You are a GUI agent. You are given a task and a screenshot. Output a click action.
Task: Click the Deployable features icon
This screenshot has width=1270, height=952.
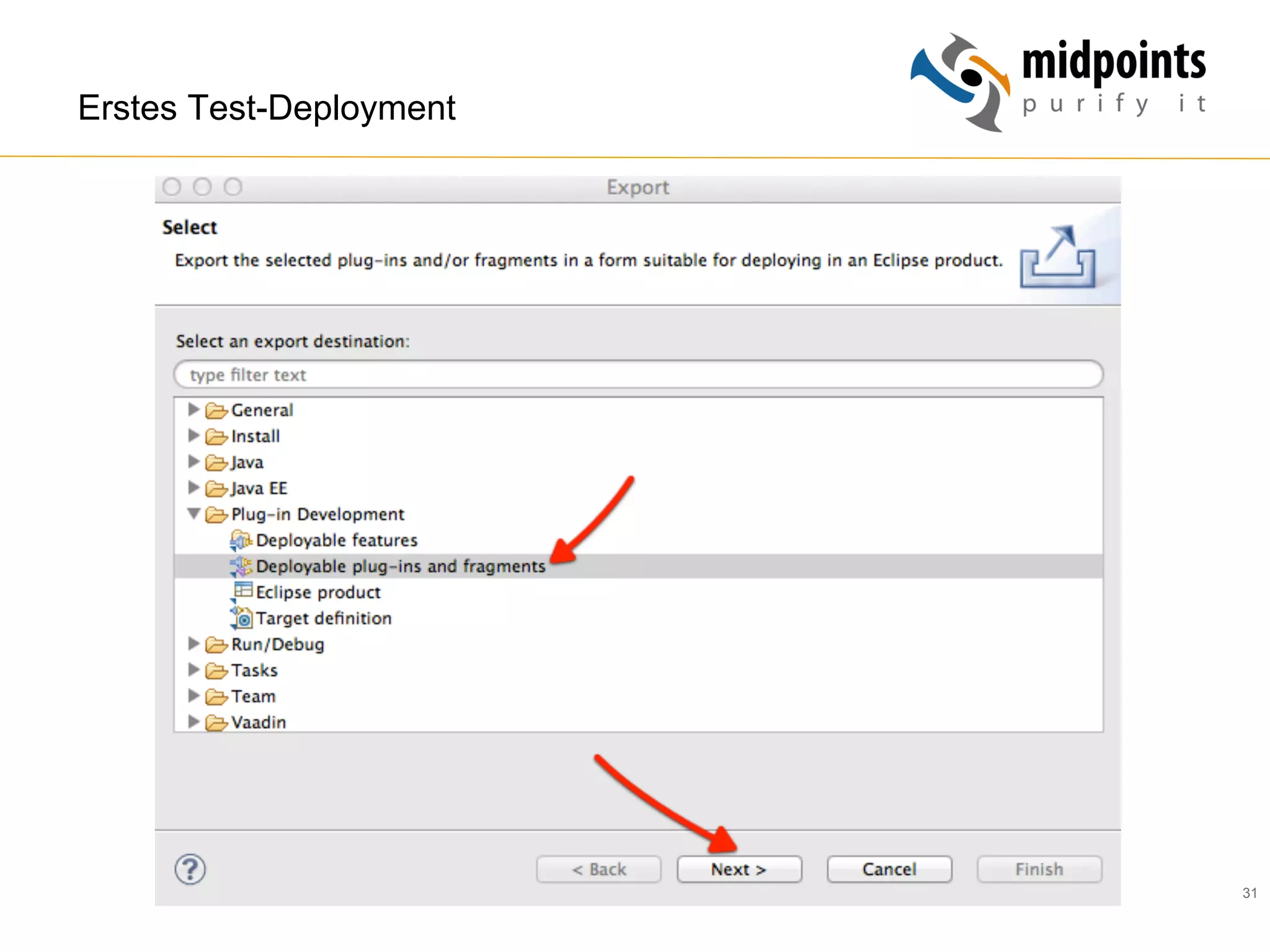[241, 540]
